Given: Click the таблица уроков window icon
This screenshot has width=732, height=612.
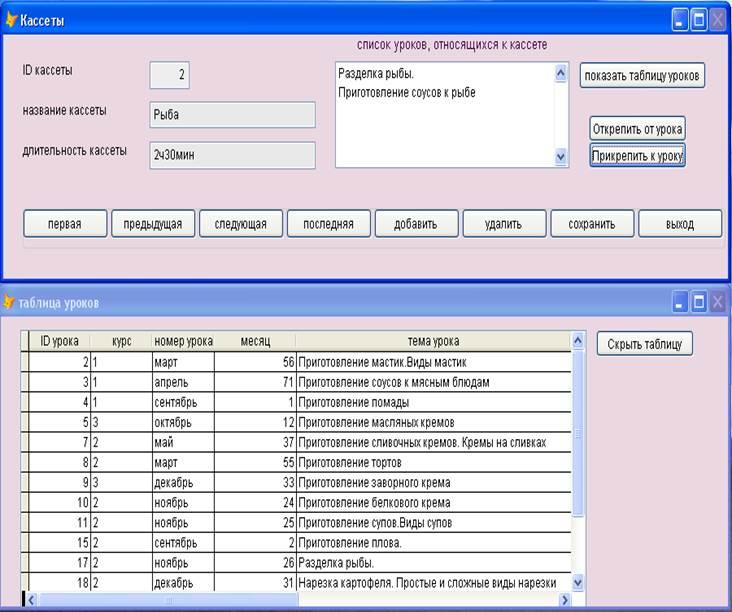Looking at the screenshot, I should point(10,302).
